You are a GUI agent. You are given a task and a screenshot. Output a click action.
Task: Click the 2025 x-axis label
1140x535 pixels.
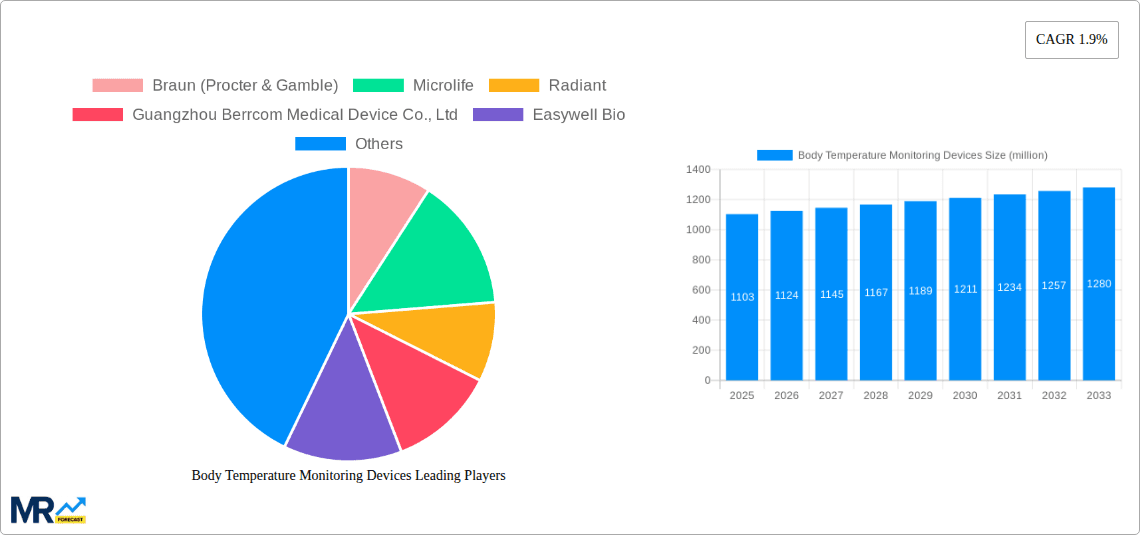(742, 395)
